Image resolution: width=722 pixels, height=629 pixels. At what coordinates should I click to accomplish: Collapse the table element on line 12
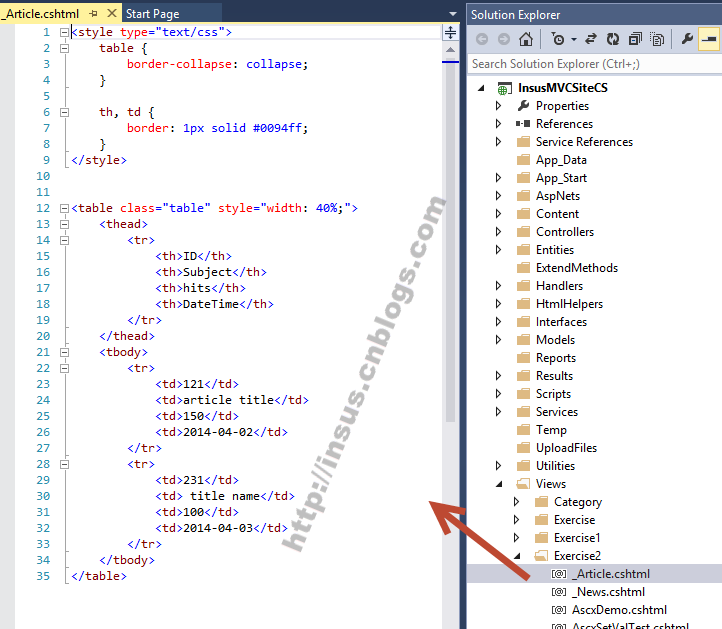(64, 208)
